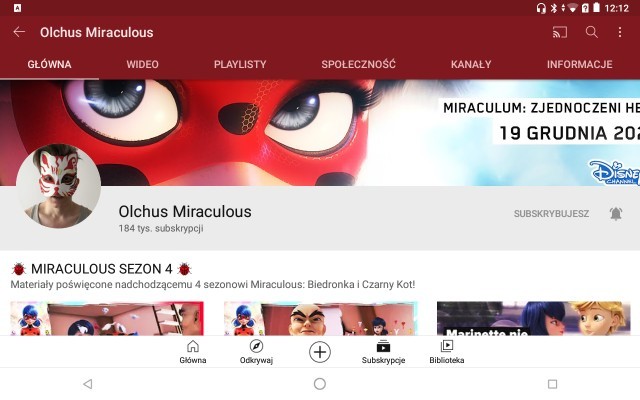
Task: Switch to the PLAYLISTY tab
Action: coord(240,64)
